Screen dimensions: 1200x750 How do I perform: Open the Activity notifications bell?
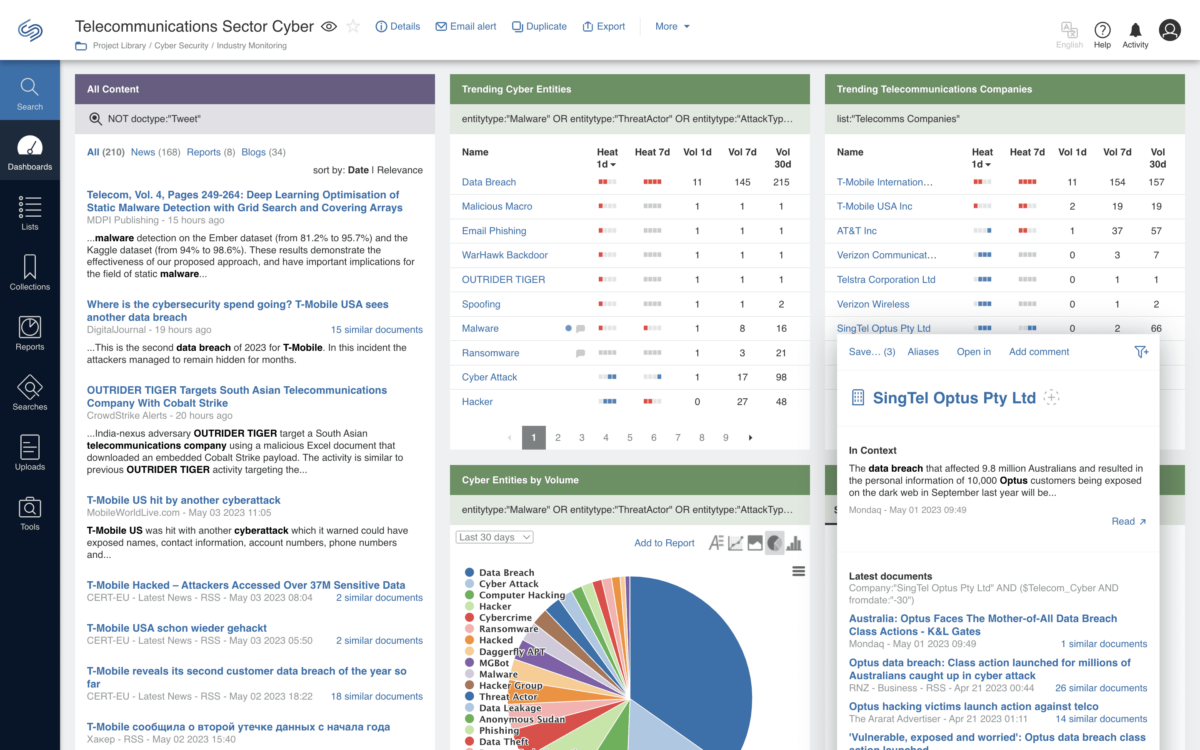1135,34
